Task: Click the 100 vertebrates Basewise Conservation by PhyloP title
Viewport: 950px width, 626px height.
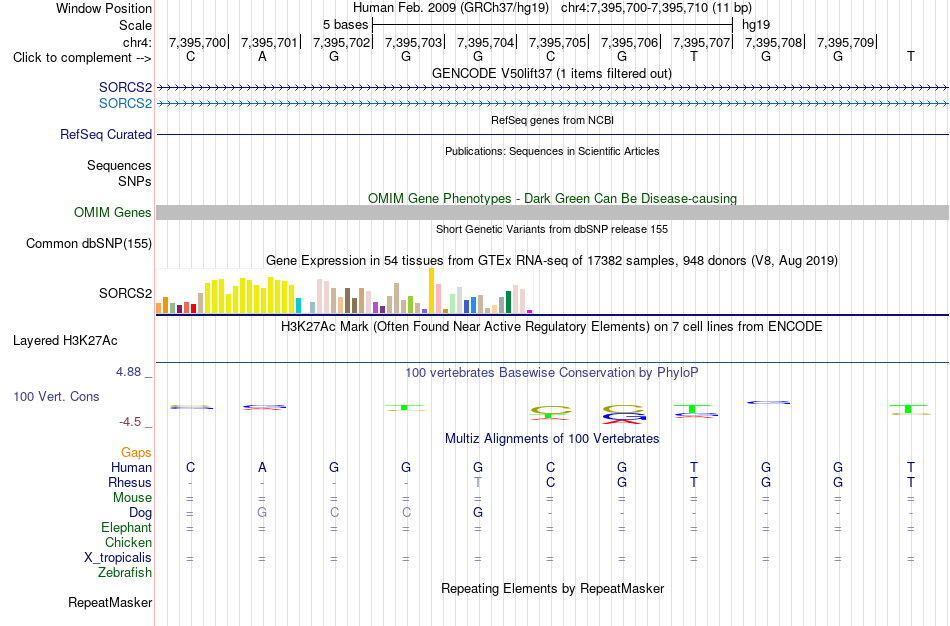Action: click(551, 372)
